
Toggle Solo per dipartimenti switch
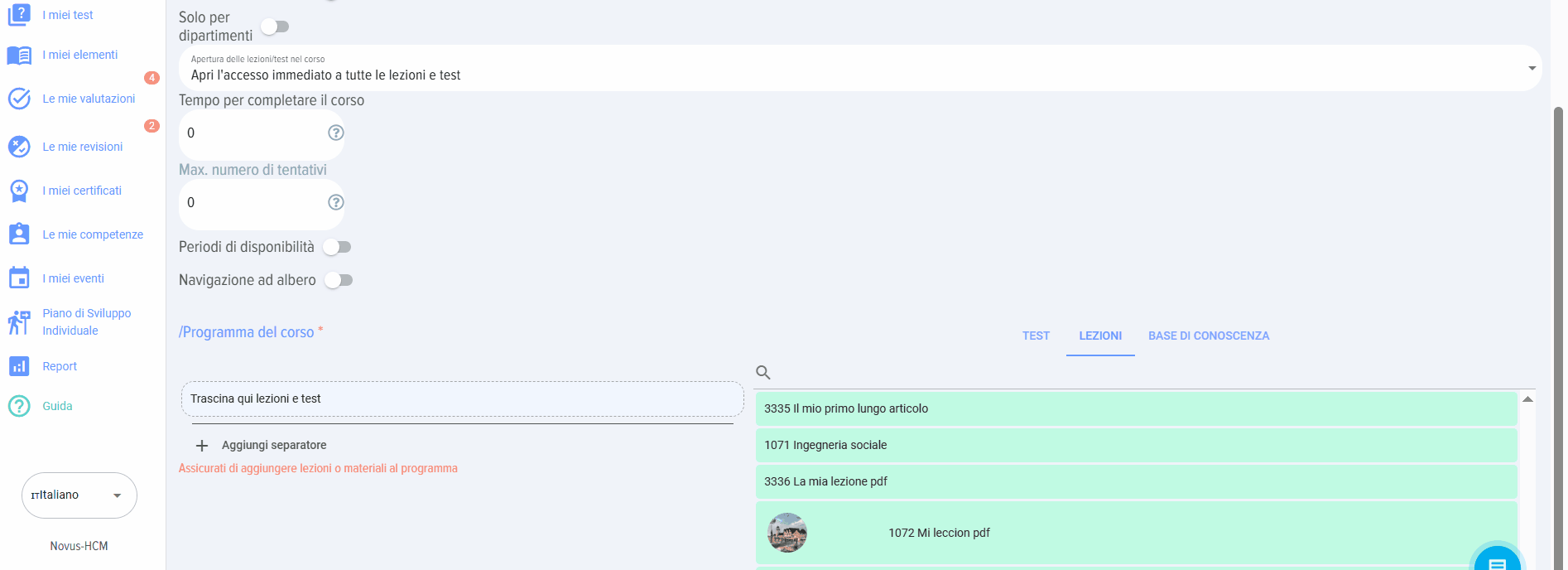[275, 27]
